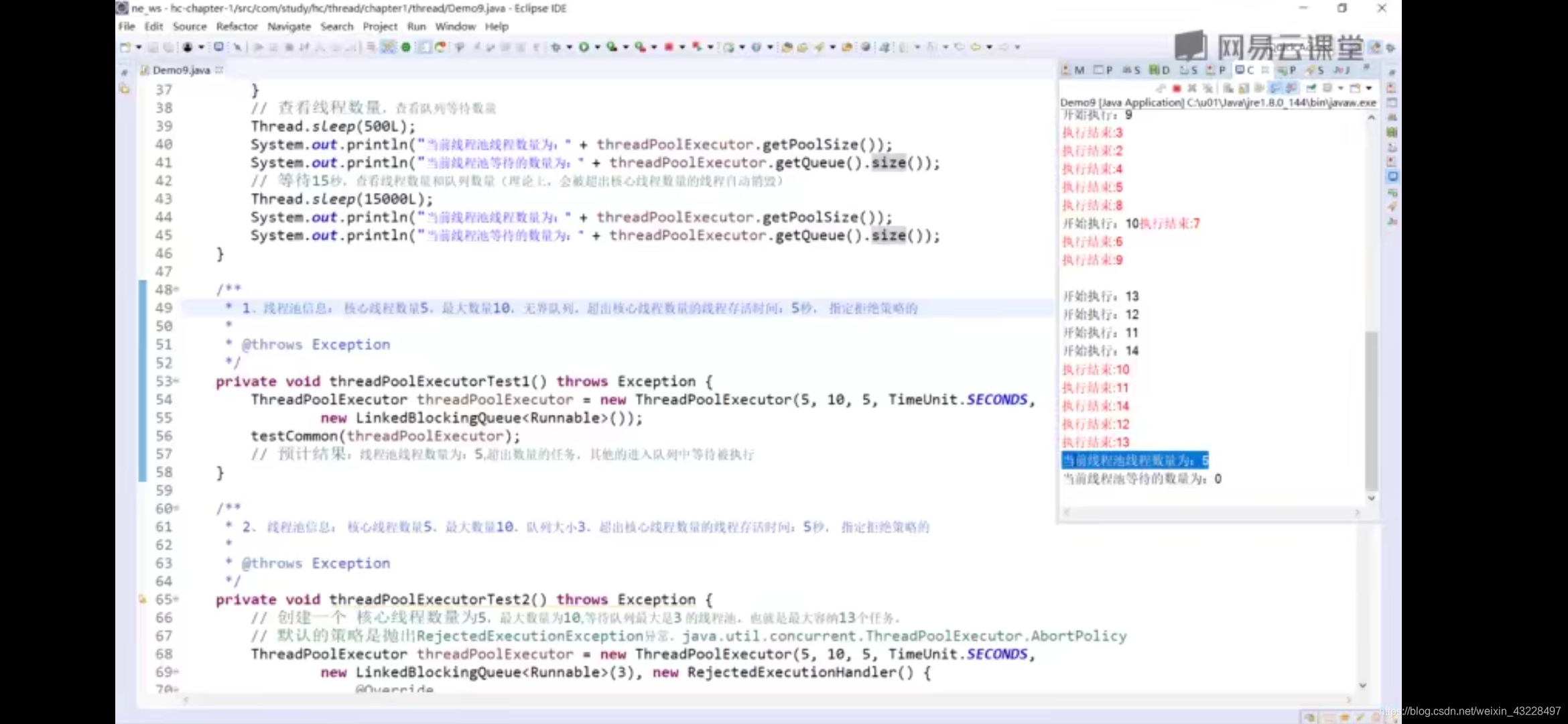The image size is (1568, 724).
Task: Click the Coverage run toolbar icon
Action: [x=612, y=47]
